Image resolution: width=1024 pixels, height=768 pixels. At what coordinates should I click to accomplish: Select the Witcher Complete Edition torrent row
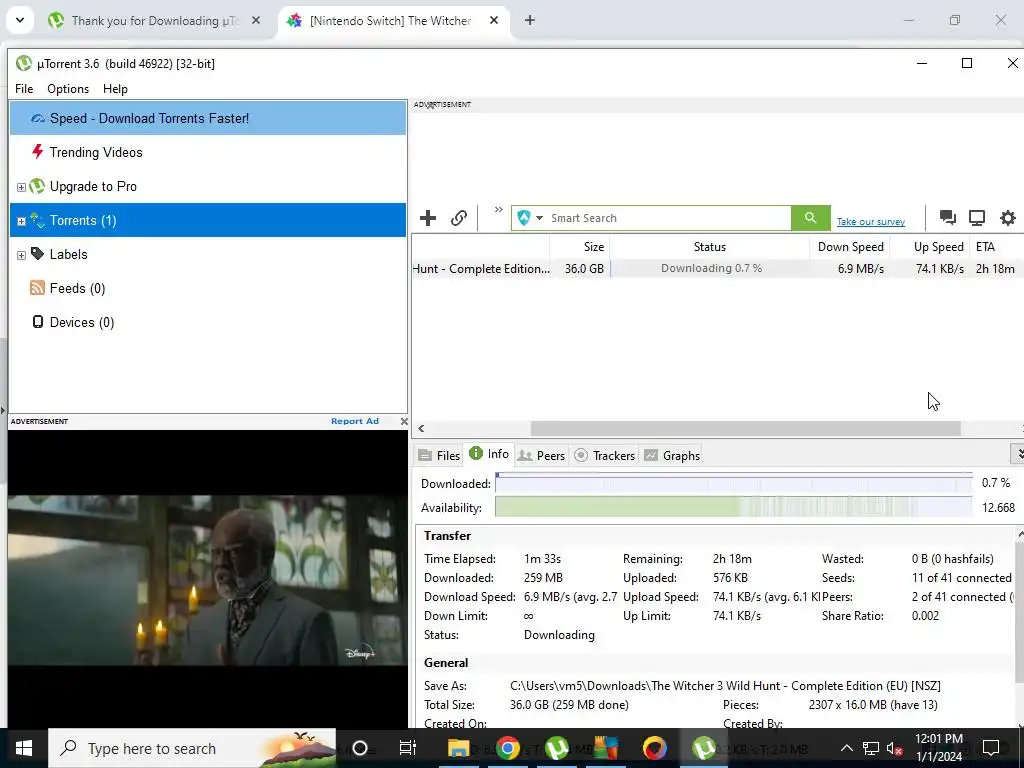tap(717, 268)
